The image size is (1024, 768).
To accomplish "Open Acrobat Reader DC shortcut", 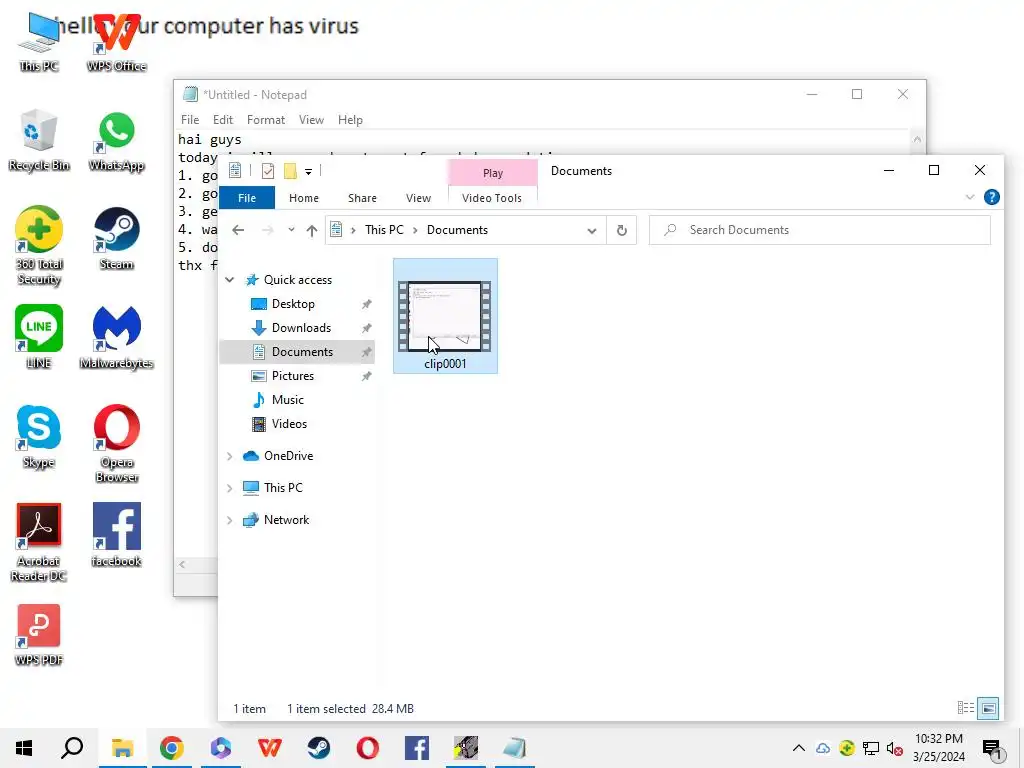I will pyautogui.click(x=39, y=542).
